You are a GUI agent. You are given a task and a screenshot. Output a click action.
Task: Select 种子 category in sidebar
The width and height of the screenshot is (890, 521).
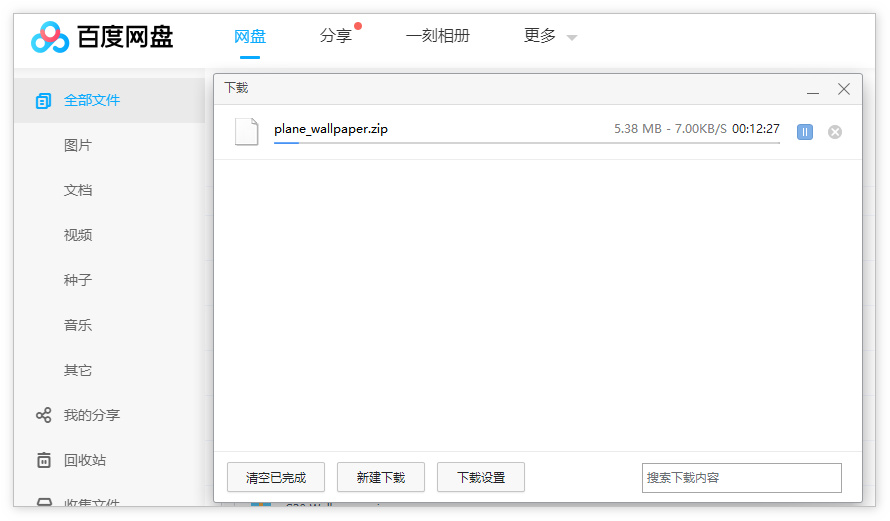click(78, 280)
